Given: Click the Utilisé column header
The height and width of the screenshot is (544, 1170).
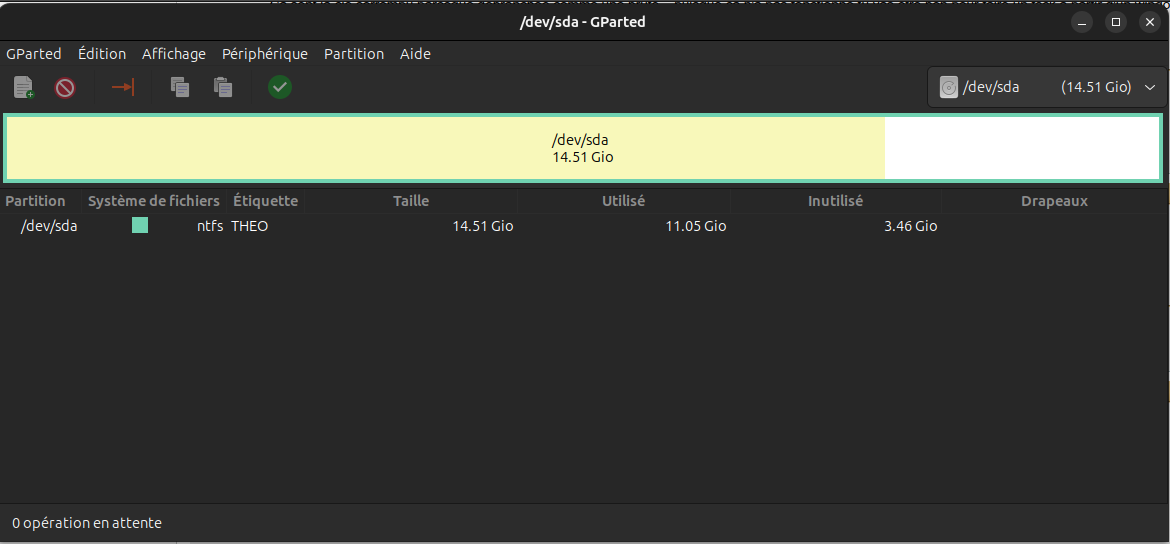Looking at the screenshot, I should tap(624, 201).
